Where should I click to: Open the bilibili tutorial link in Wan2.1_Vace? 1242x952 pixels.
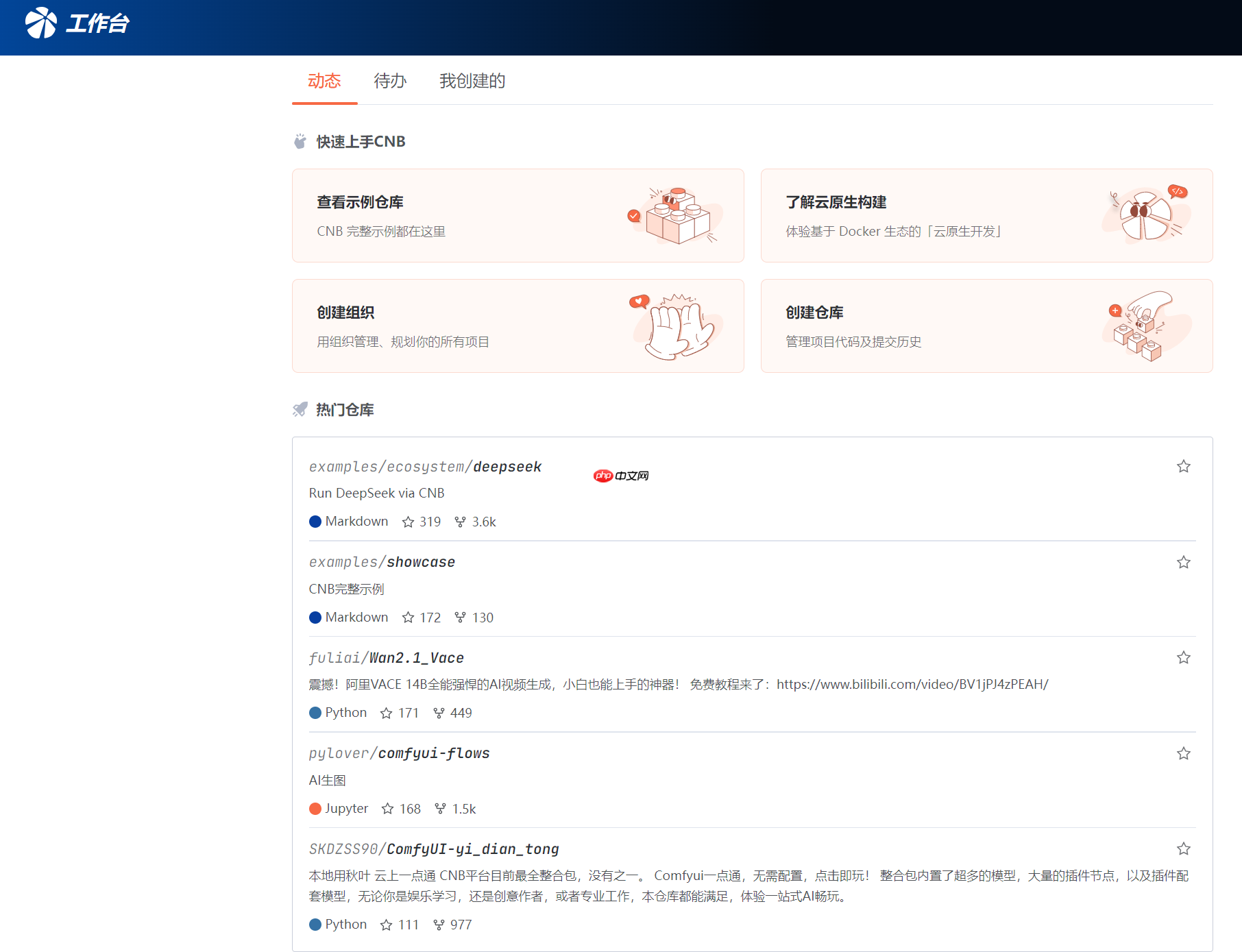point(912,684)
